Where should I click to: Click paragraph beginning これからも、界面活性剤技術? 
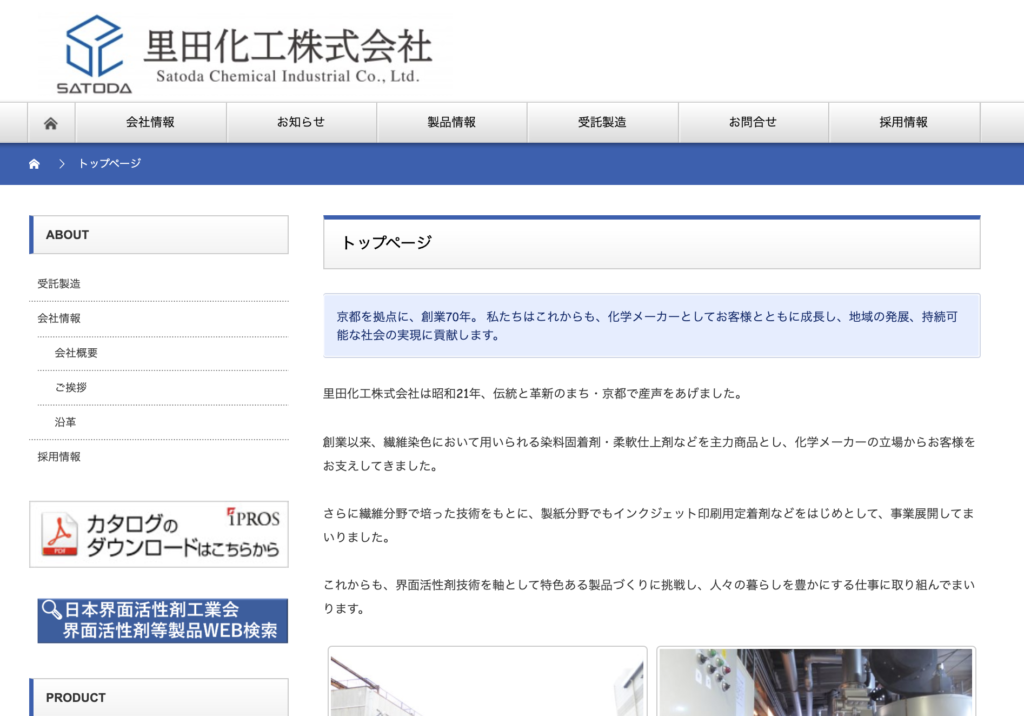[x=649, y=596]
